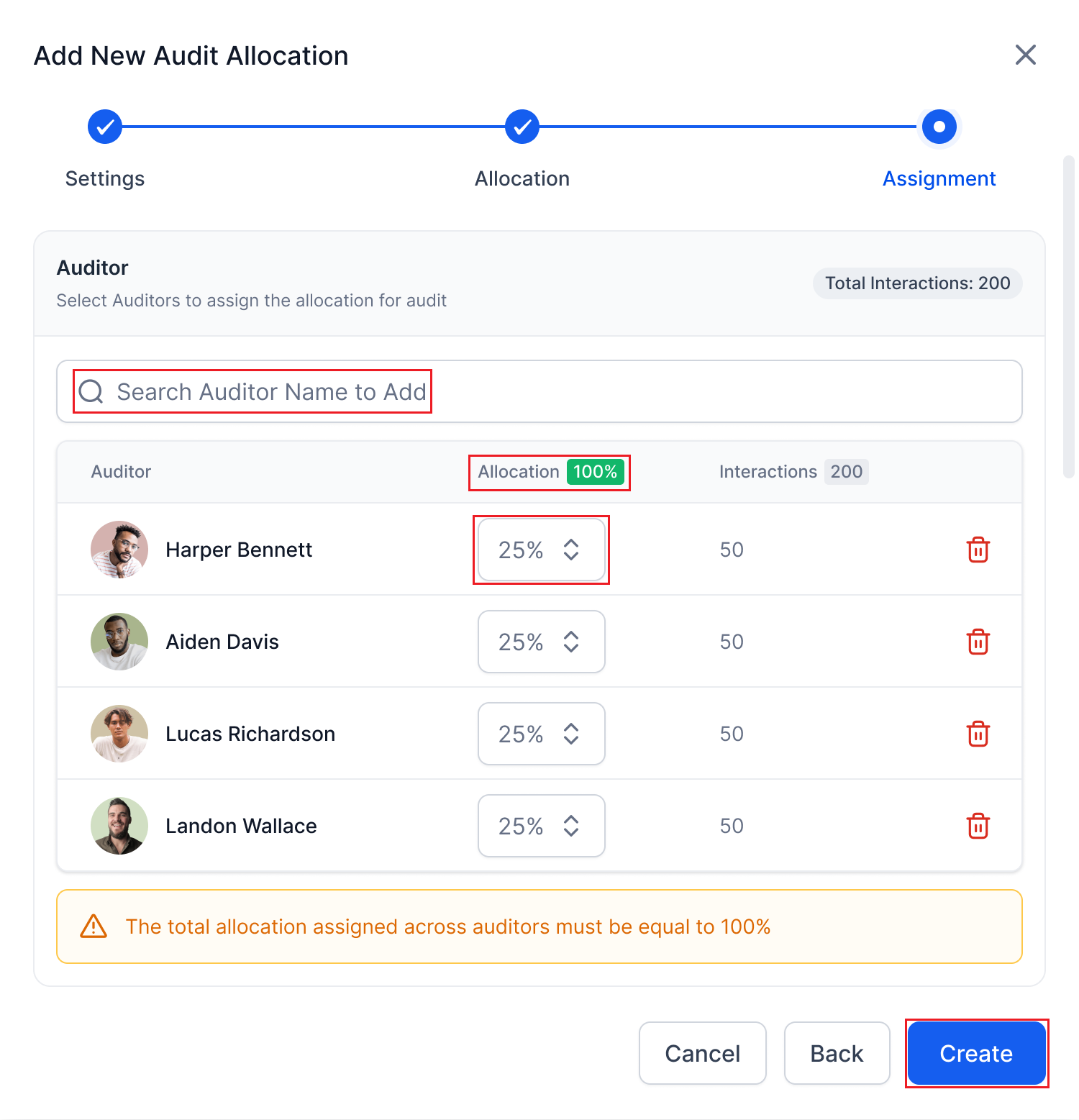
Task: Click the search magnifier icon
Action: tap(91, 392)
